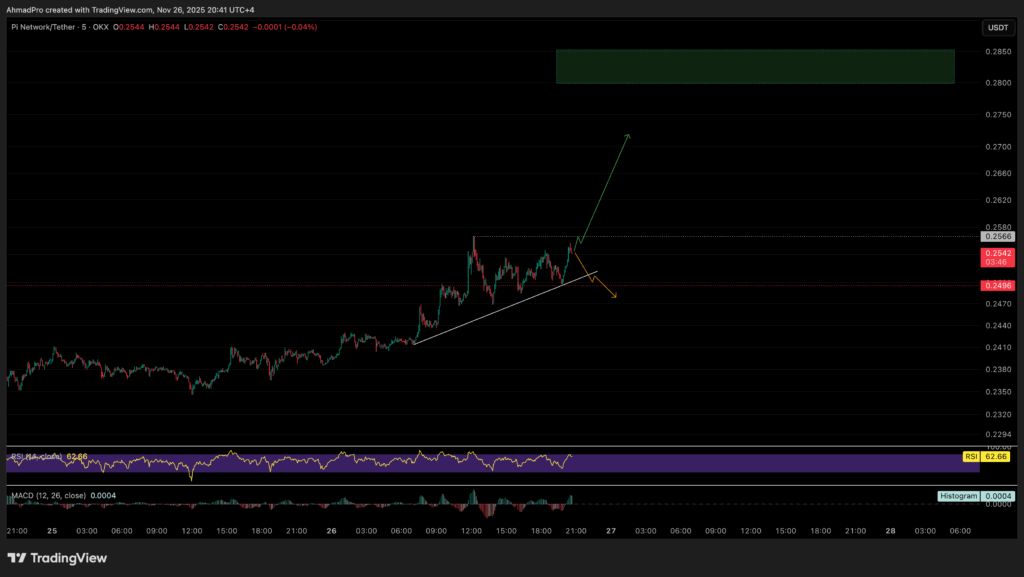
Task: Click the yellow RSI label tag
Action: click(x=969, y=456)
